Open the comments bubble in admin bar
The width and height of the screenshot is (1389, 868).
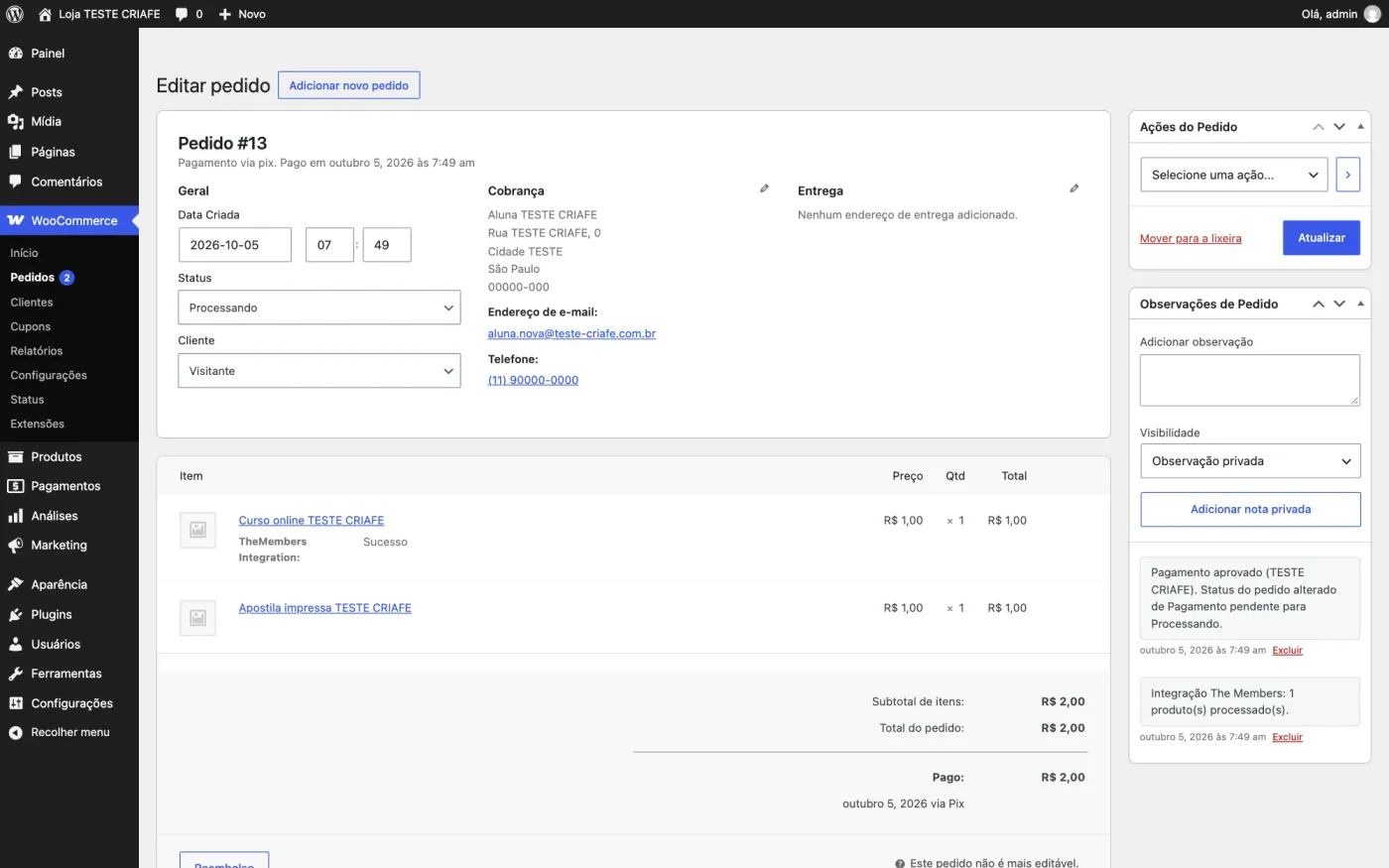182,14
